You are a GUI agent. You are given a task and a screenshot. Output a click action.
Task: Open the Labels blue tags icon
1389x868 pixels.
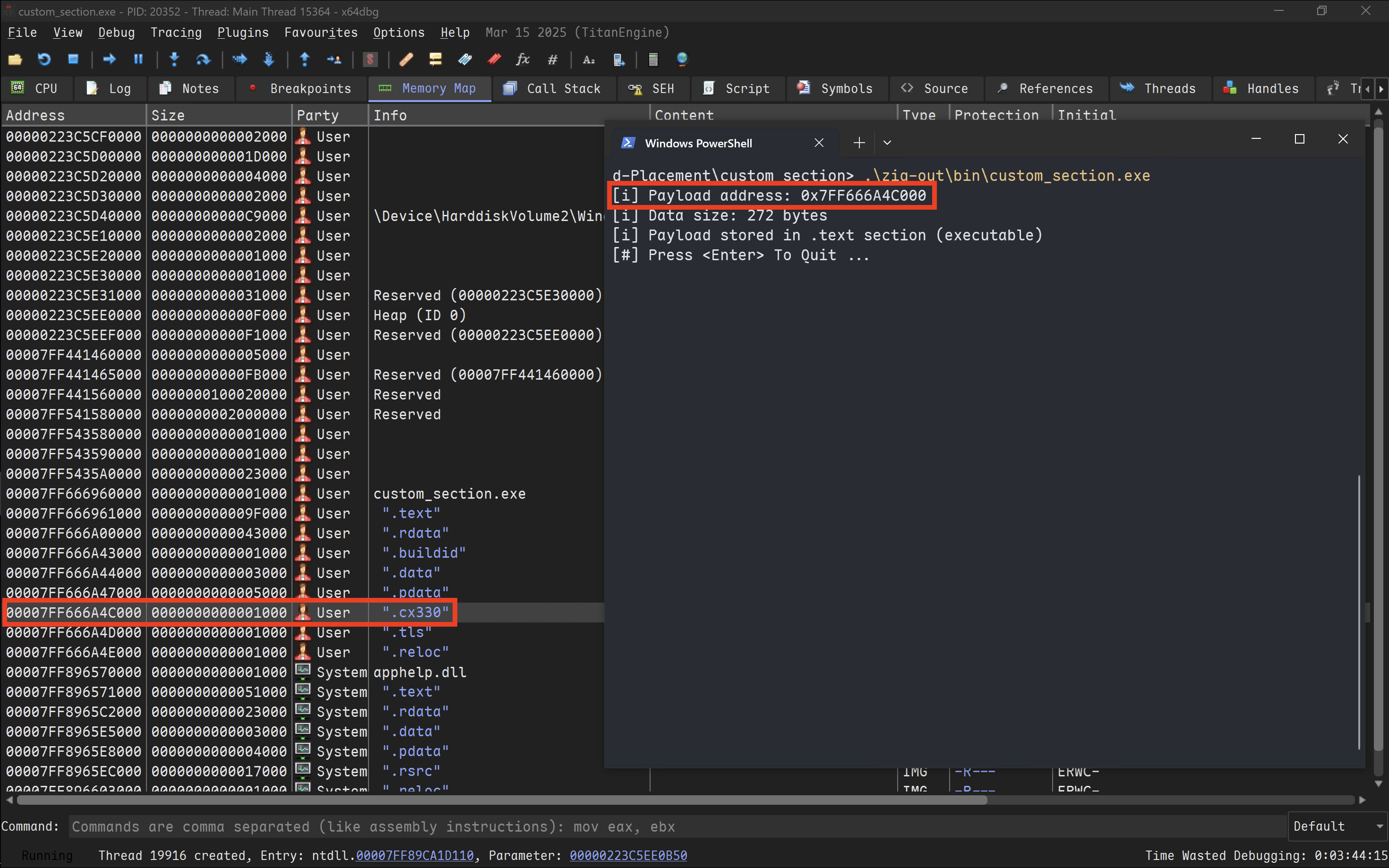pos(464,59)
